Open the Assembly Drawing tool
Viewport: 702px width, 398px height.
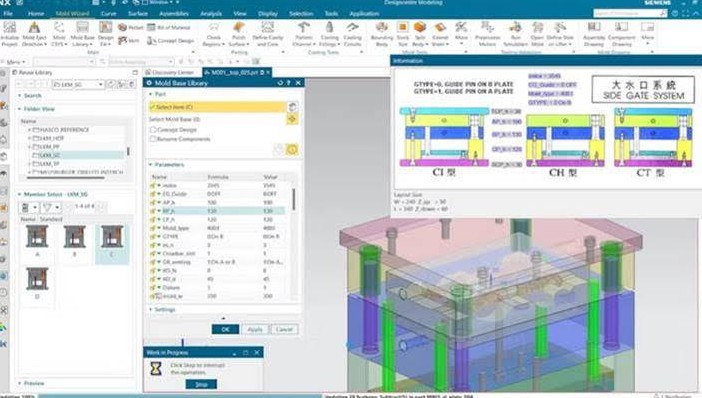(594, 28)
